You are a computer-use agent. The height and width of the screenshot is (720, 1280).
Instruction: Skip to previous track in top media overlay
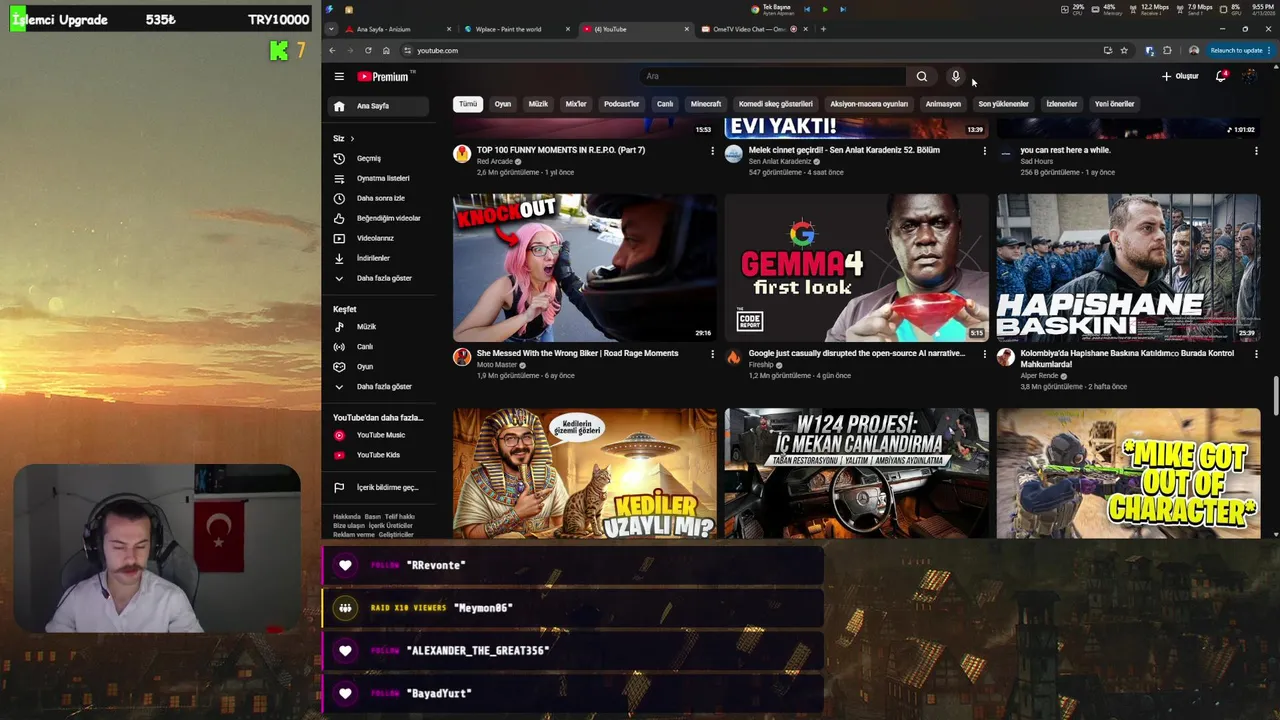click(x=806, y=9)
